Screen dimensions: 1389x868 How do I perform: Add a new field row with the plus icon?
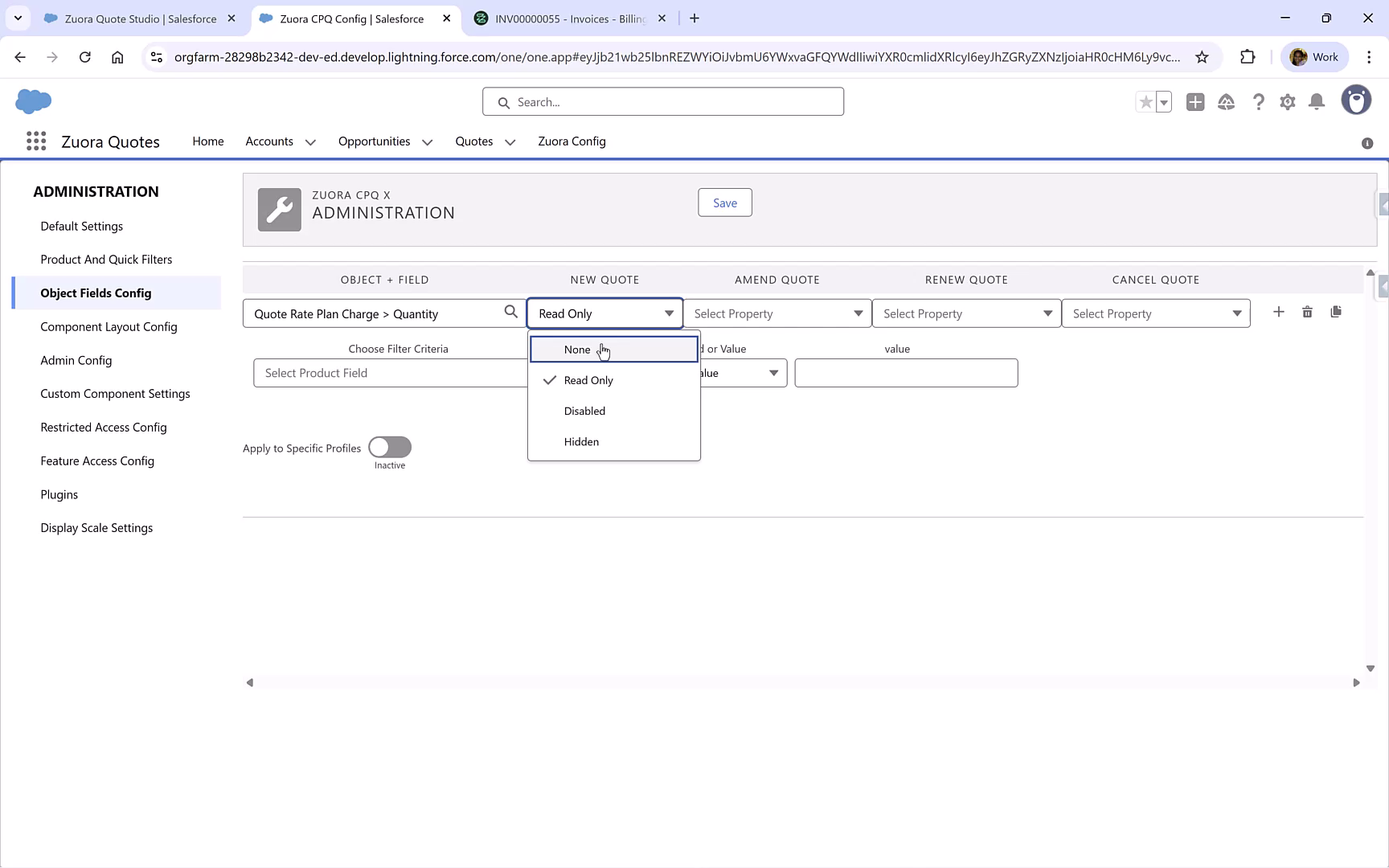[1279, 312]
